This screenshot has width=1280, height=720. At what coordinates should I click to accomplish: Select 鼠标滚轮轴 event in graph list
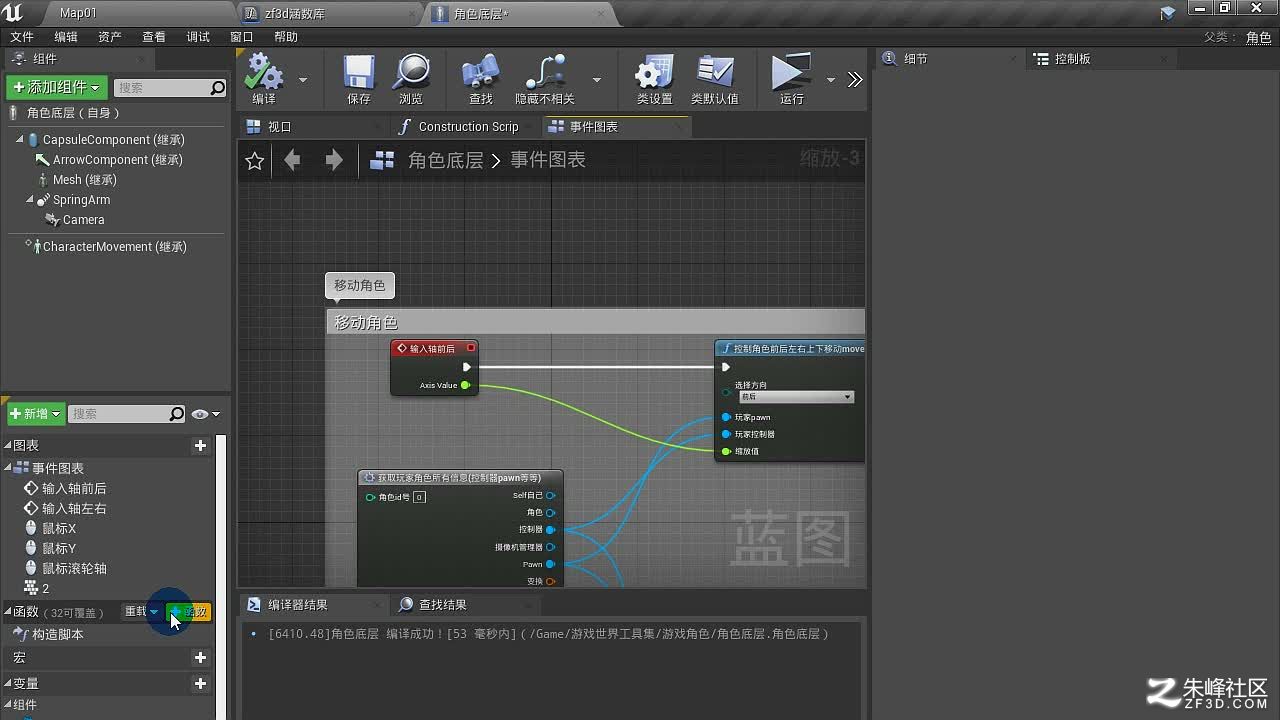pos(74,569)
